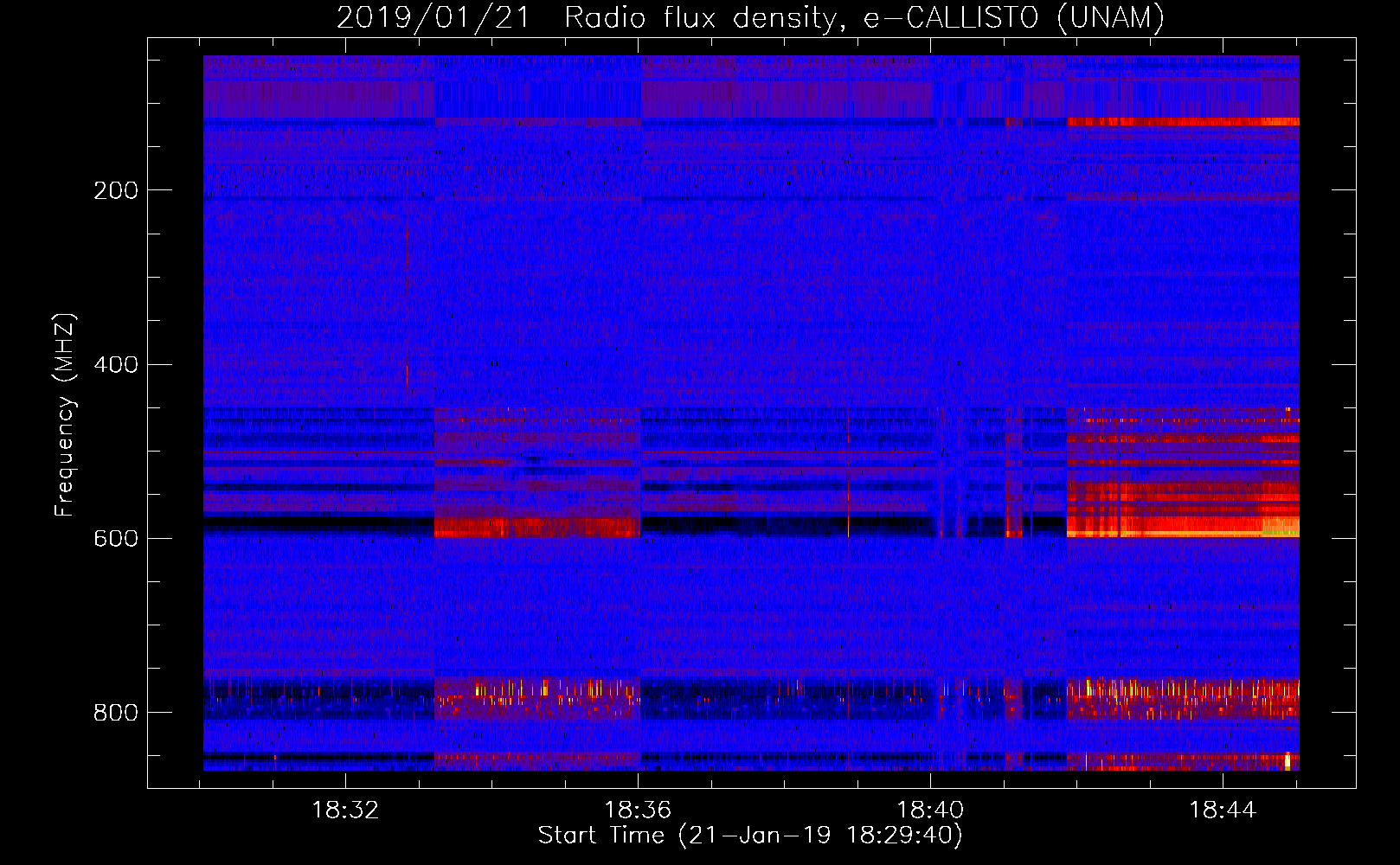The width and height of the screenshot is (1400, 865).
Task: Click the plot title '2019/01/21 Radio flux density, e-CALLISTO (UNAM)'
Action: pos(750,17)
